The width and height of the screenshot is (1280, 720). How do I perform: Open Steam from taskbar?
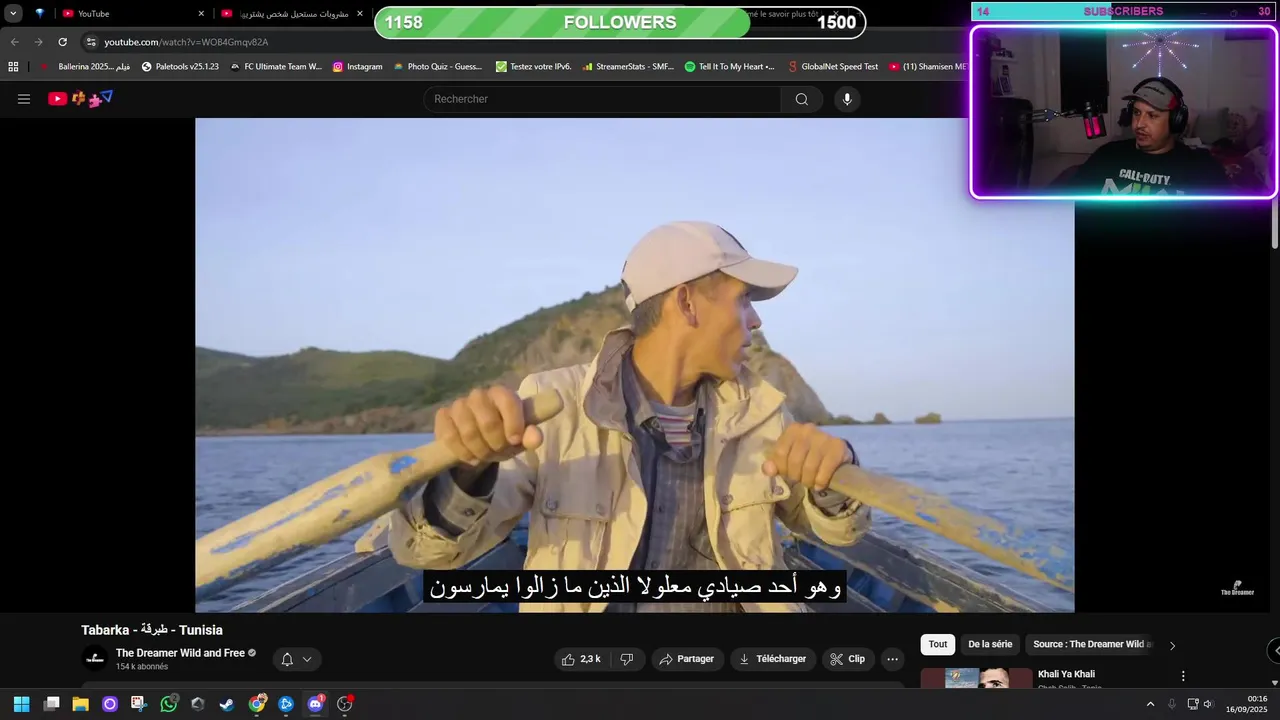coord(227,704)
